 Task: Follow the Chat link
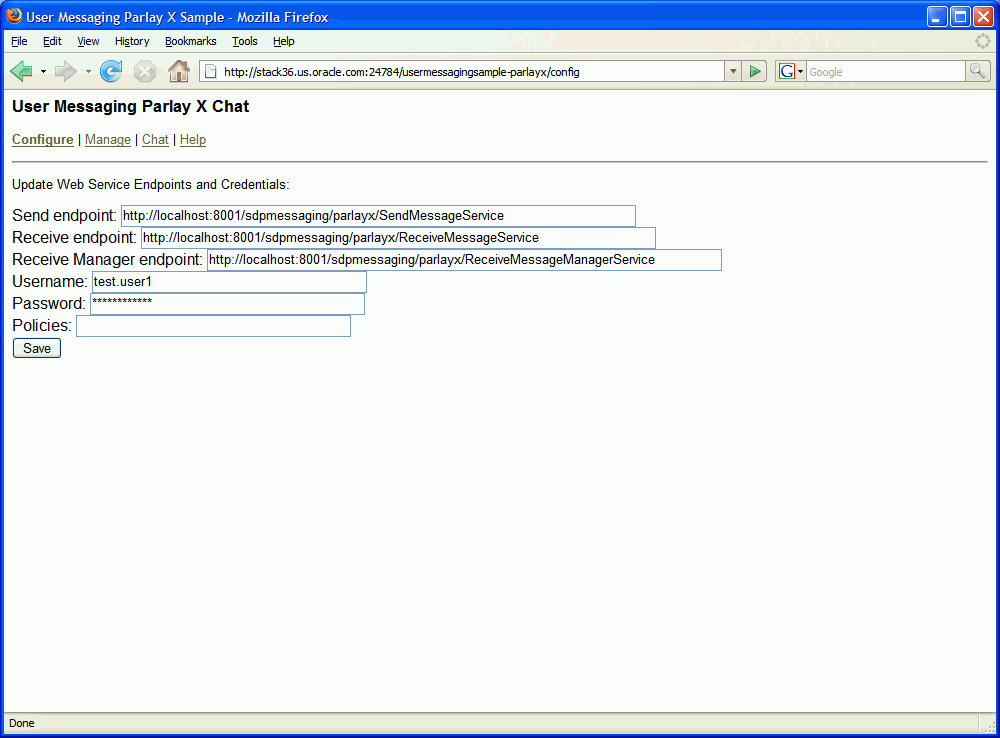155,140
